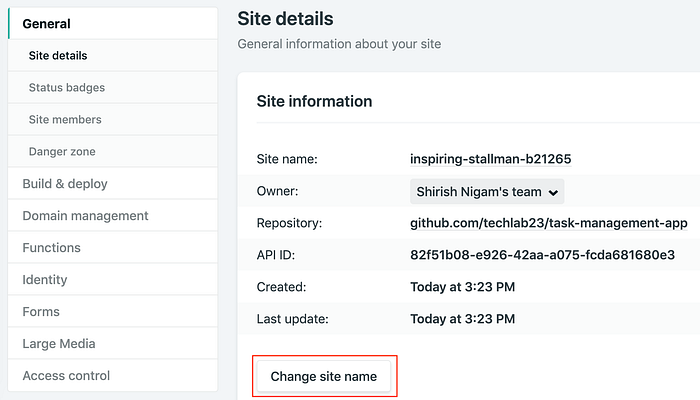This screenshot has width=700, height=400.
Task: Expand the Owner team dropdown
Action: click(x=487, y=191)
